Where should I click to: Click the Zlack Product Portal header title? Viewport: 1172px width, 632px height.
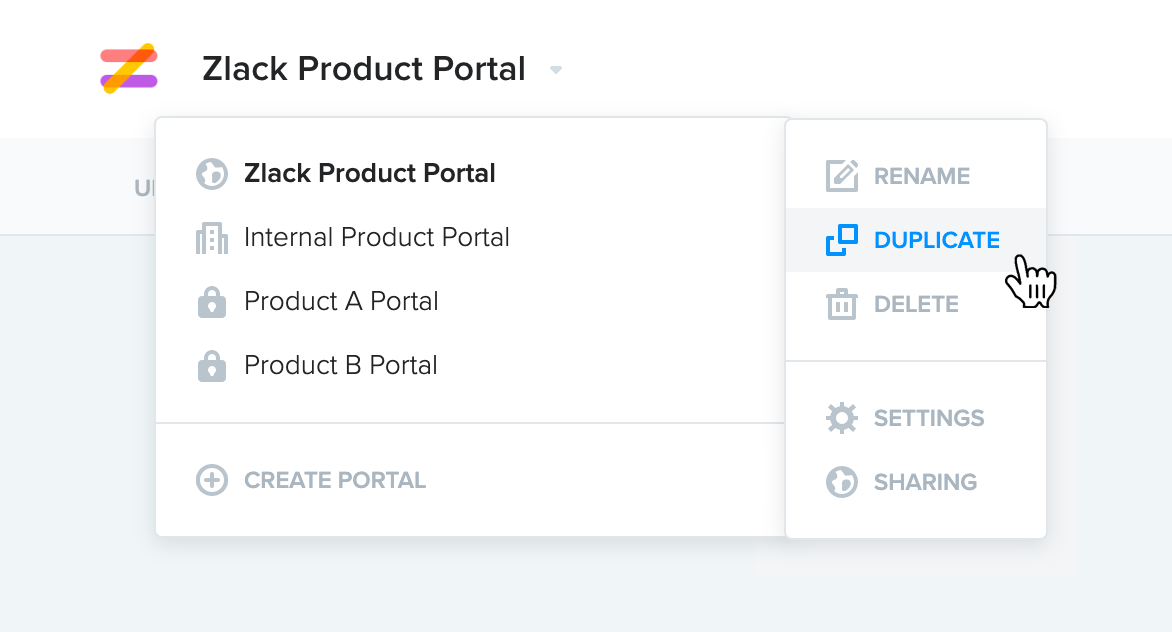click(x=364, y=69)
